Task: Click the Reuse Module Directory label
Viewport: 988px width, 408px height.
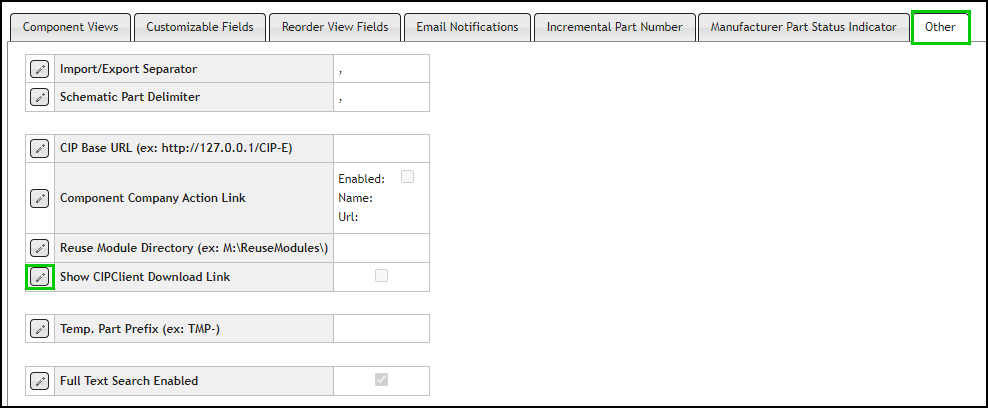Action: (x=194, y=248)
